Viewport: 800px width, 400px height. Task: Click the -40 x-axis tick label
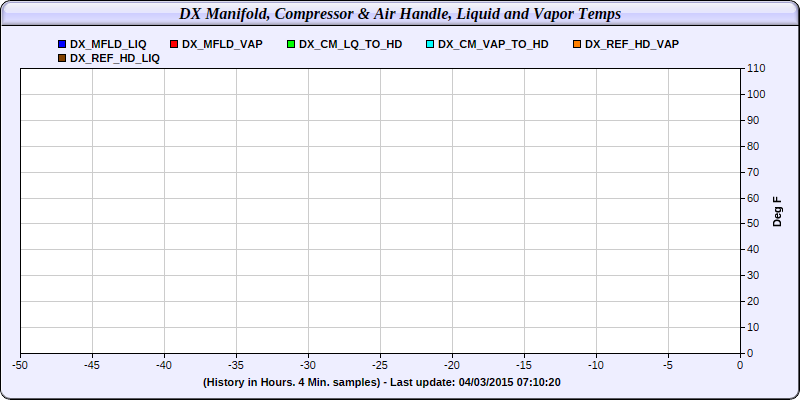pos(164,365)
